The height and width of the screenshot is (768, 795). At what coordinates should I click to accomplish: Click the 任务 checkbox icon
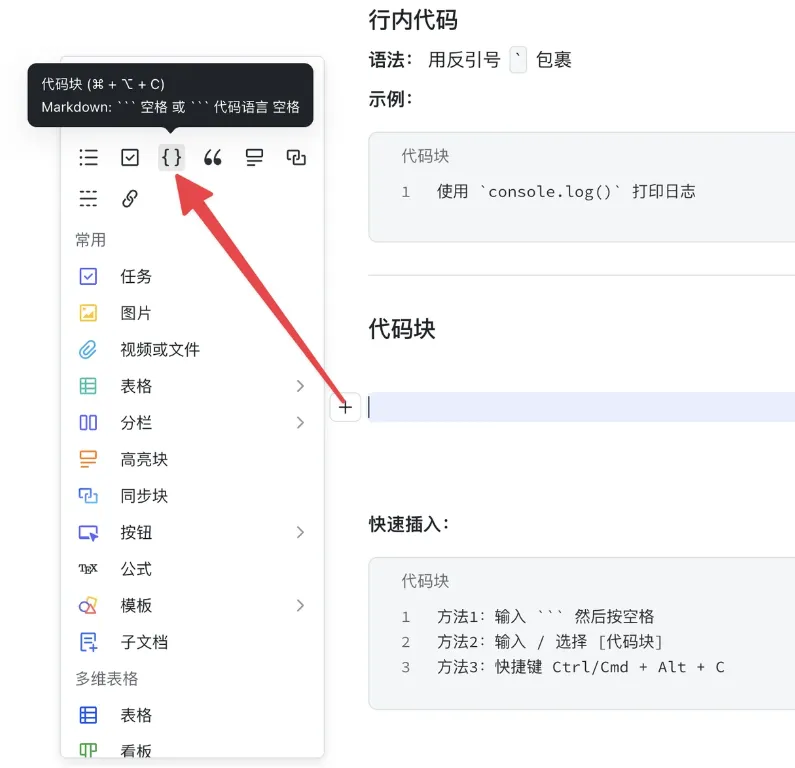(x=88, y=276)
